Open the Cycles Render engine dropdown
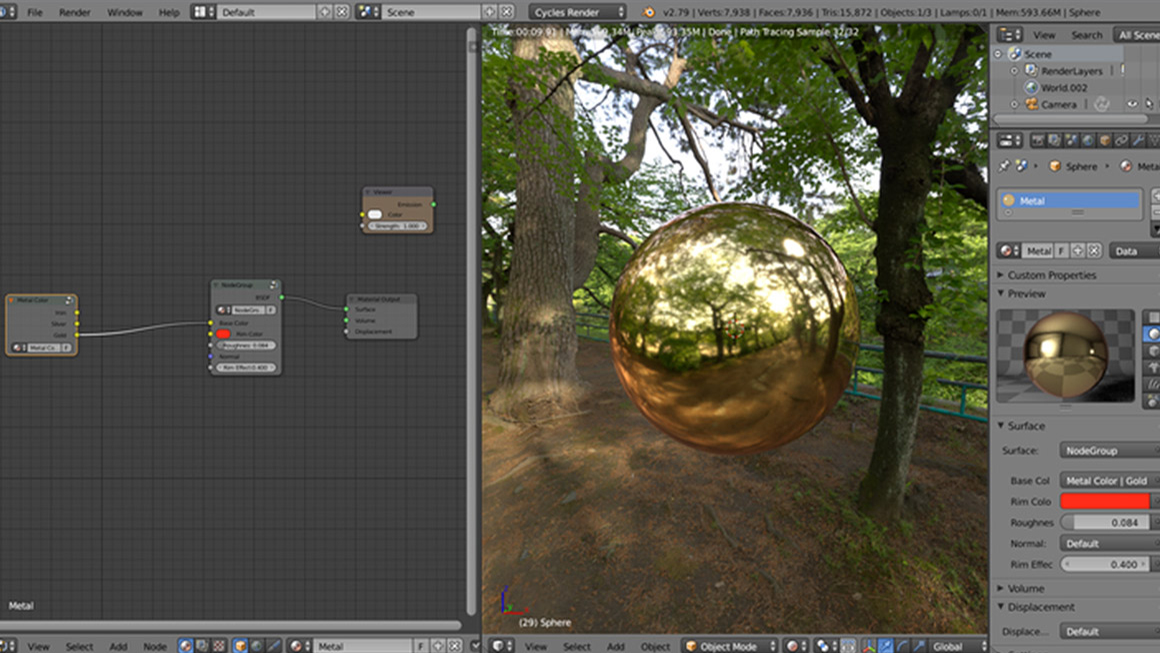1160x653 pixels. click(578, 12)
